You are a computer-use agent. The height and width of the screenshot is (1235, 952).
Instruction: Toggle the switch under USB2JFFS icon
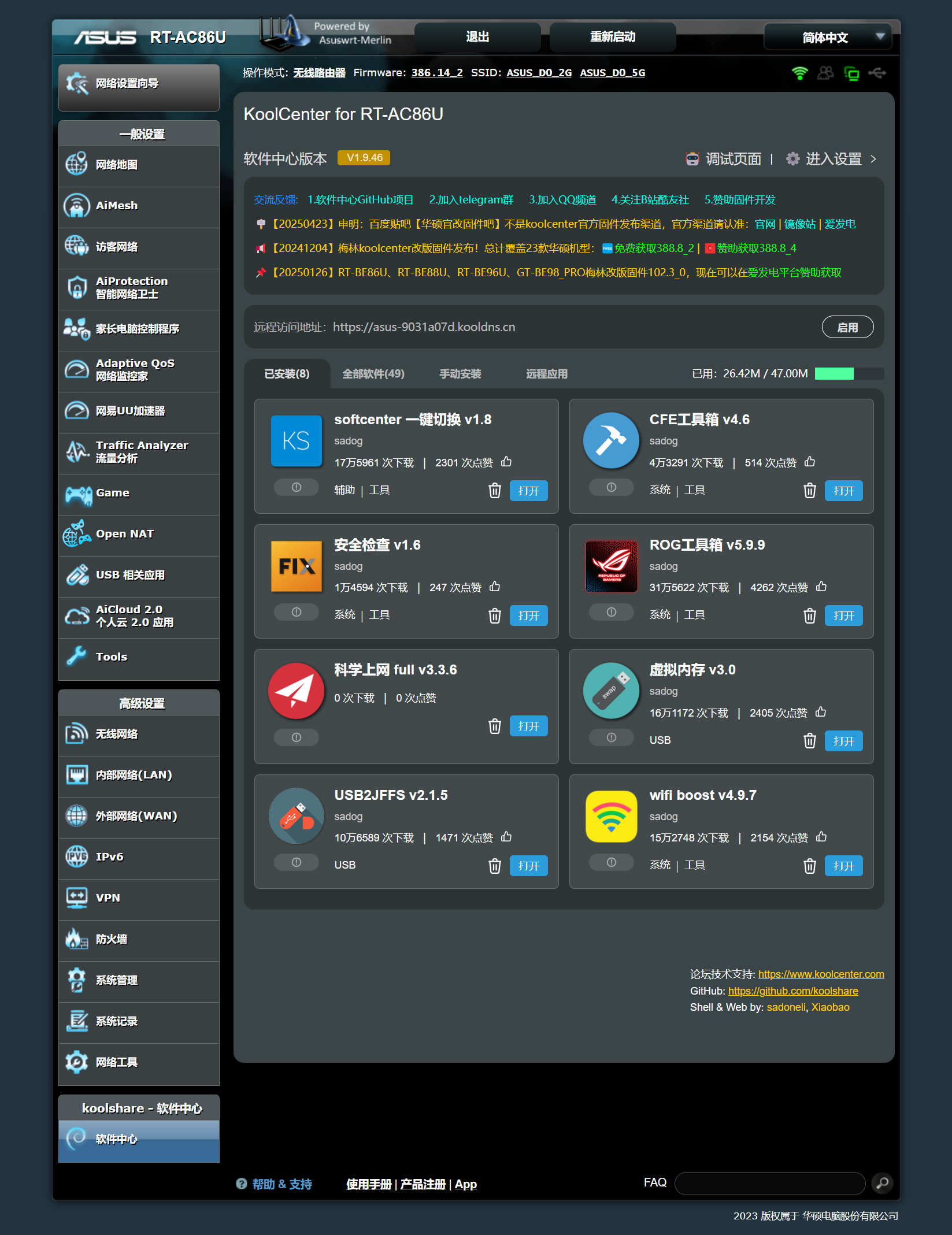[296, 862]
